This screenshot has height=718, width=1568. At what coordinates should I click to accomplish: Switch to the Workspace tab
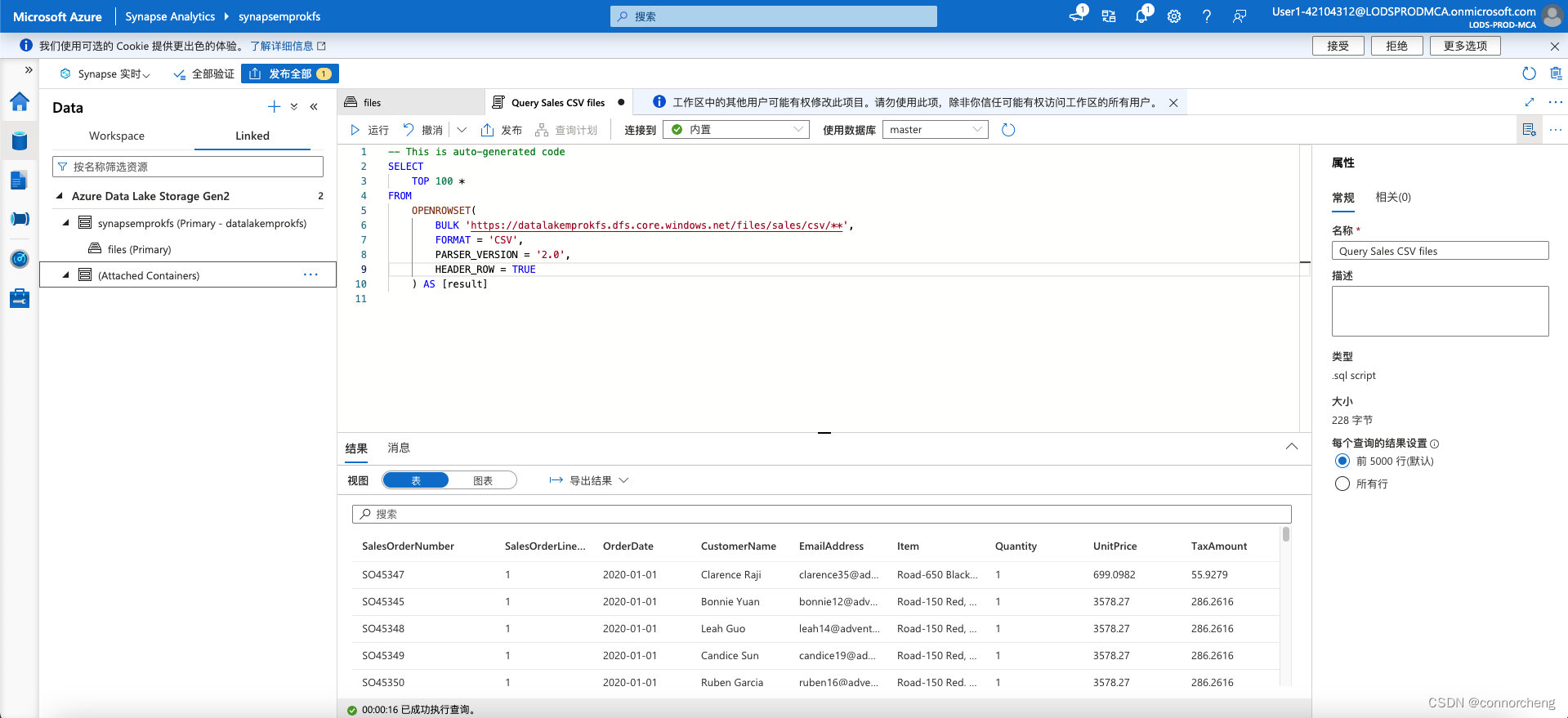117,136
